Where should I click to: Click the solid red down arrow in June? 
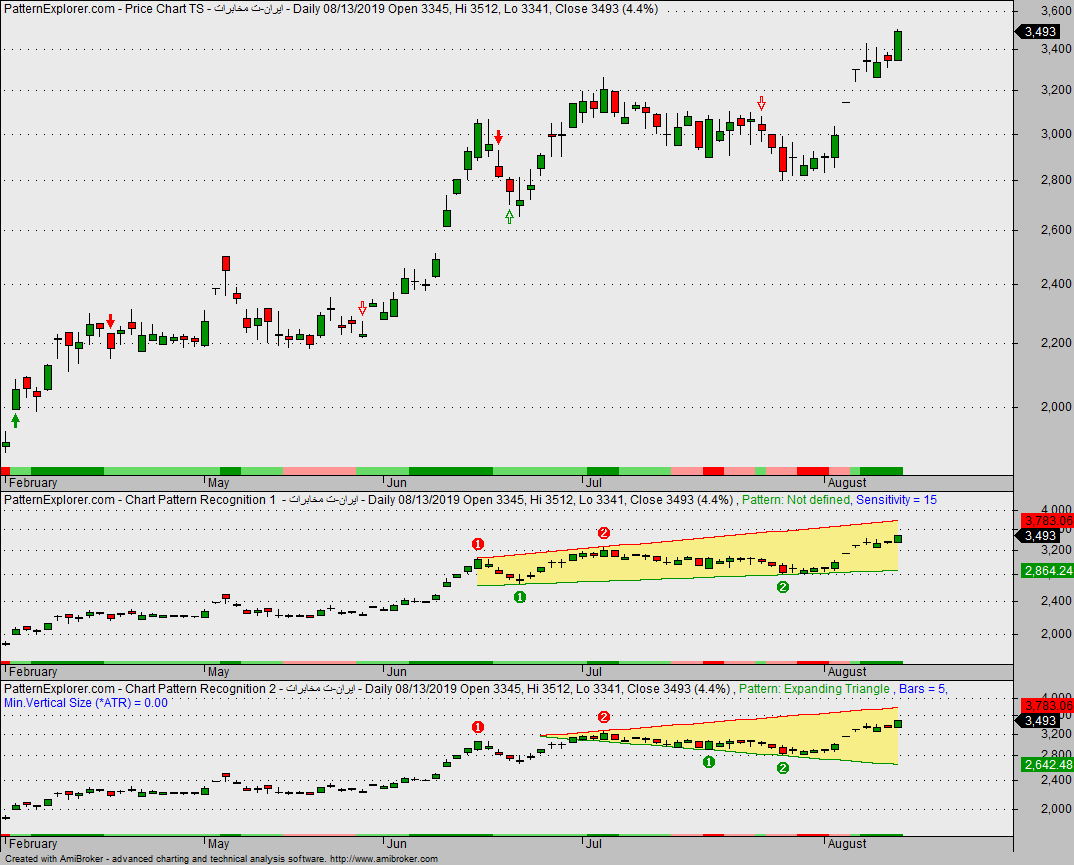pyautogui.click(x=499, y=137)
